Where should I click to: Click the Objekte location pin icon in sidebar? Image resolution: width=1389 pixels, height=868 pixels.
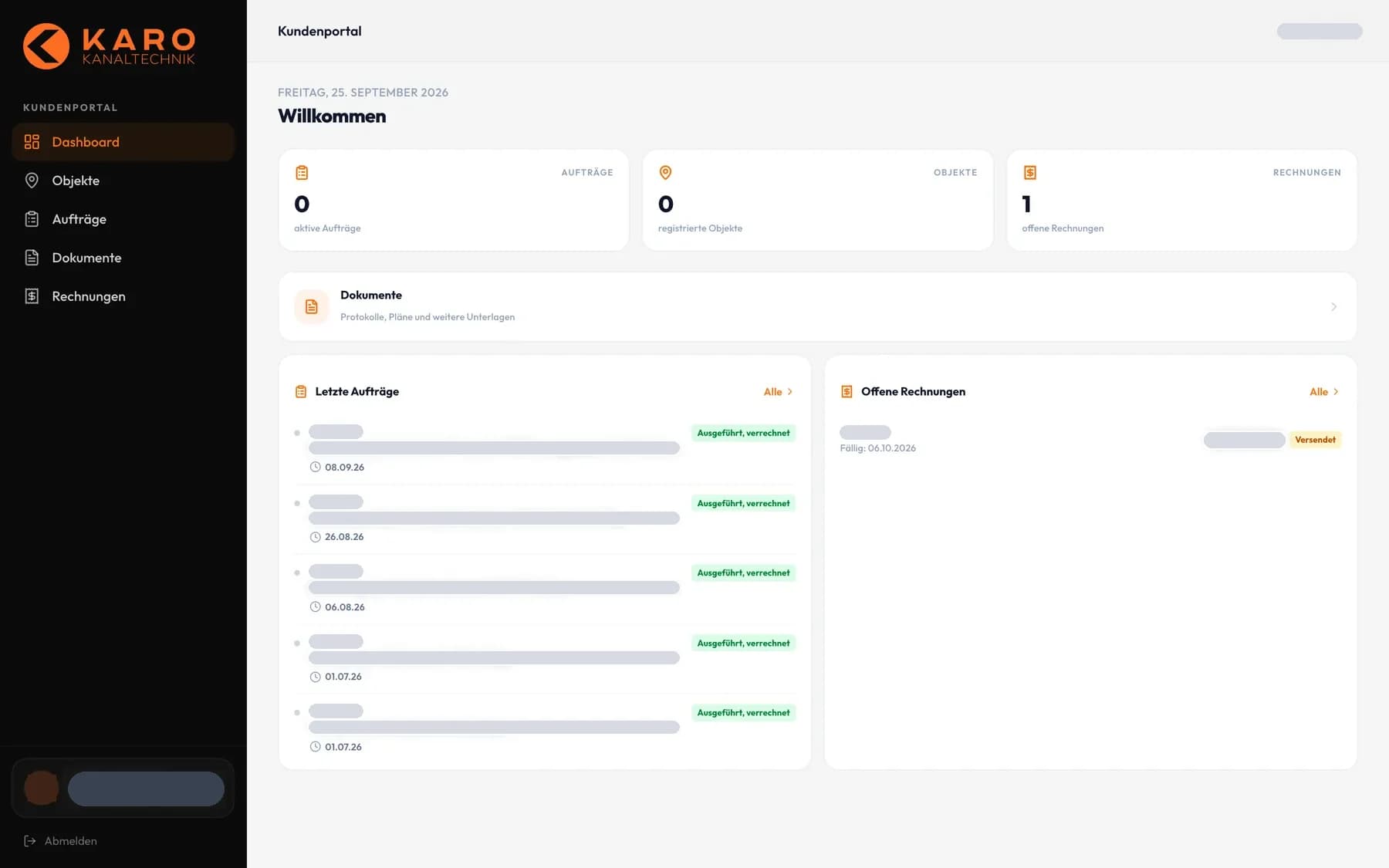pyautogui.click(x=32, y=181)
